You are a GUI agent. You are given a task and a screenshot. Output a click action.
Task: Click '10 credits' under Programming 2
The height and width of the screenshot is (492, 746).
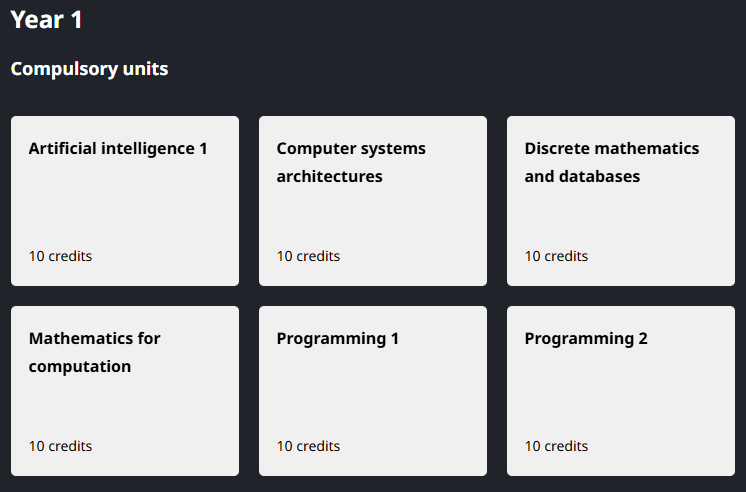click(556, 446)
